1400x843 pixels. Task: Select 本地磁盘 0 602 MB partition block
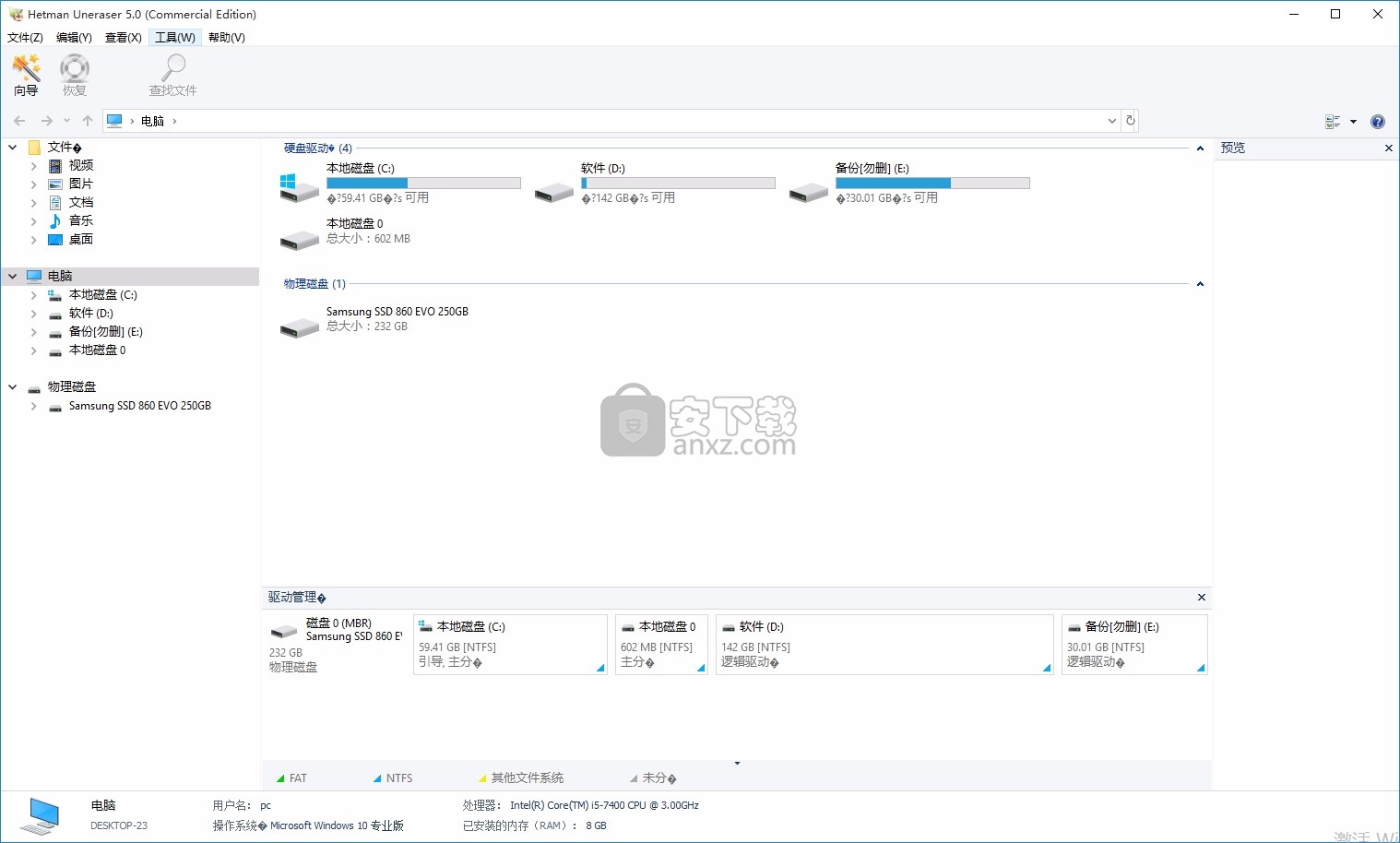point(661,645)
